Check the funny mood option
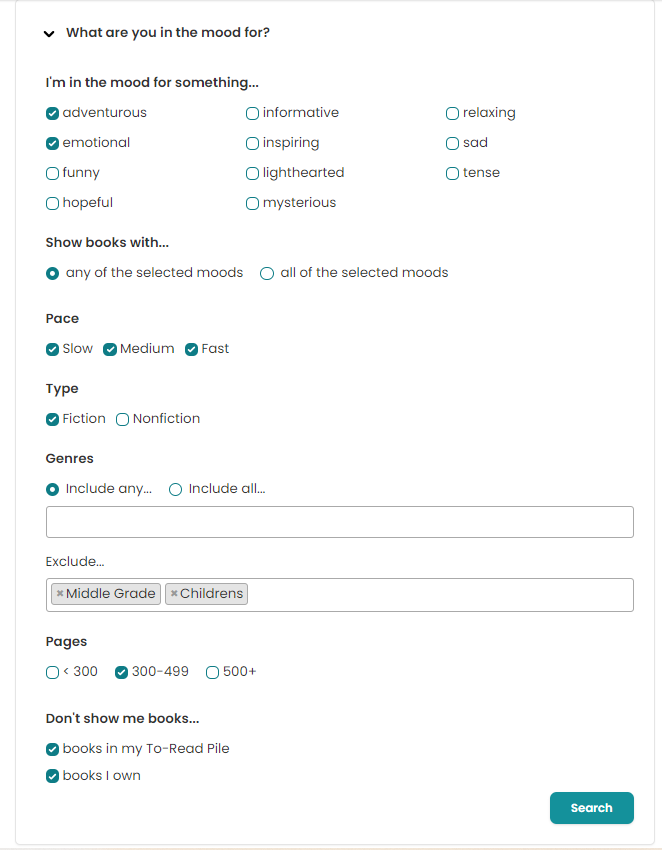Screen dimensions: 662x850 tap(53, 173)
